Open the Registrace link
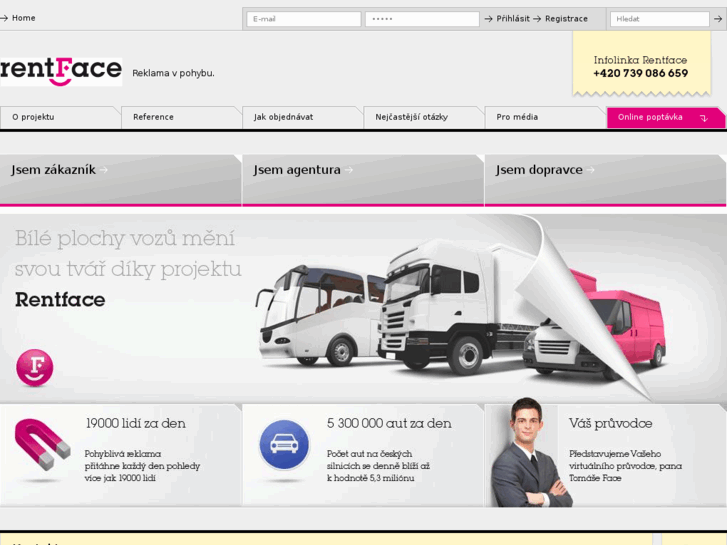The width and height of the screenshot is (727, 545). (566, 19)
